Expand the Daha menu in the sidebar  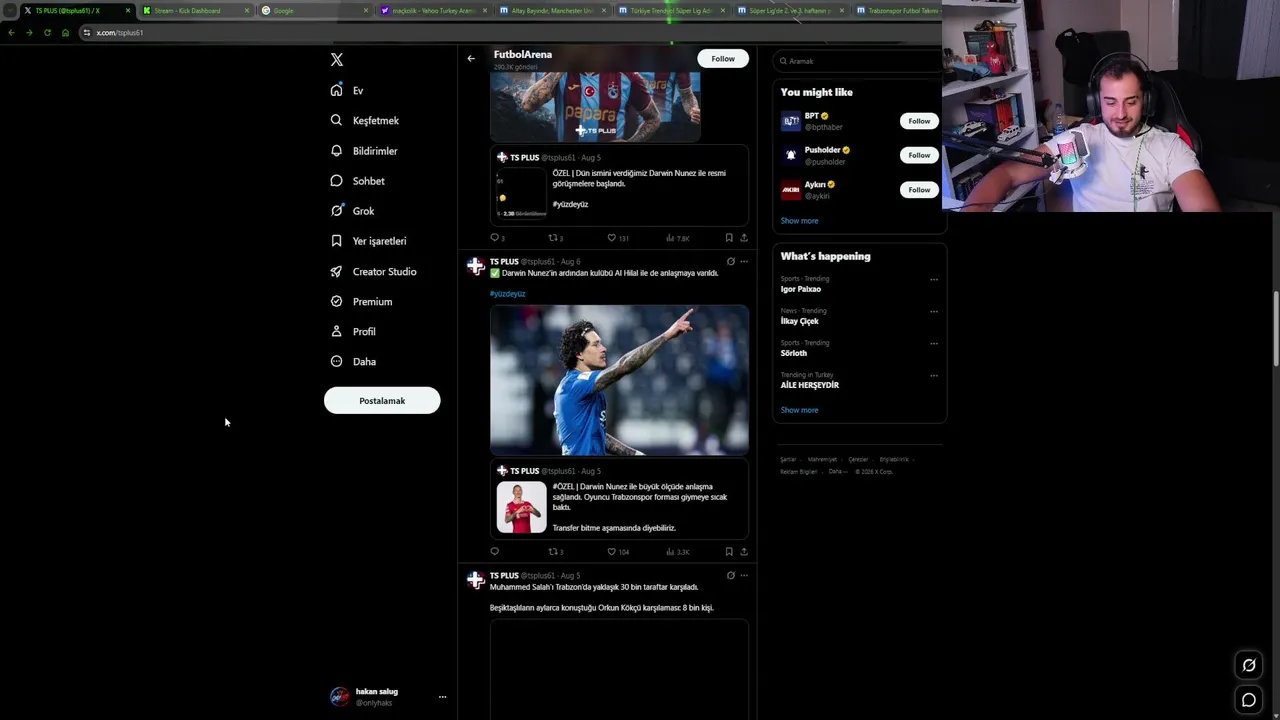(x=353, y=362)
